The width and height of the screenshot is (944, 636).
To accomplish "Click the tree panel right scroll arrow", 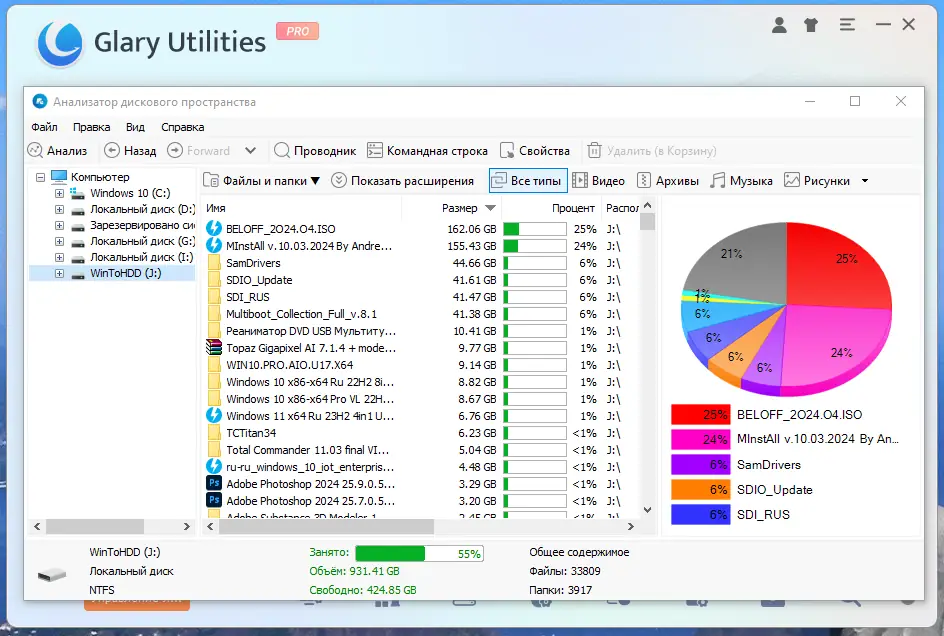I will tap(186, 526).
